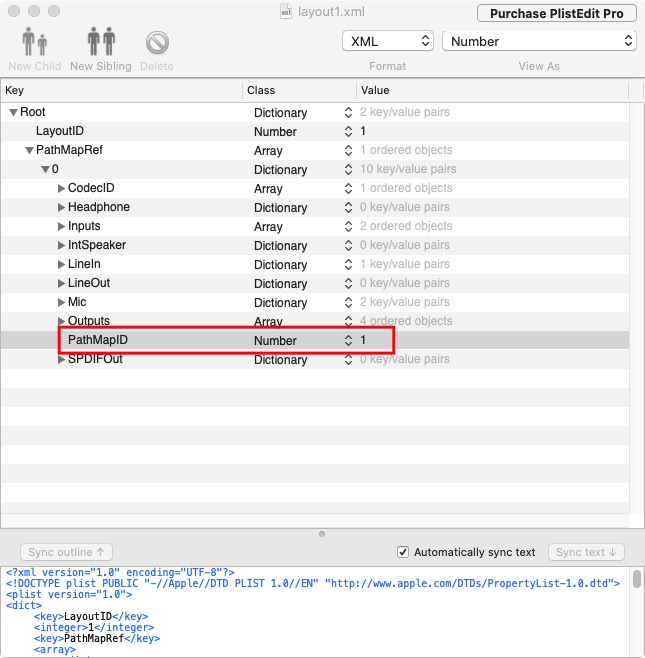Open the XML format dropdown
The width and height of the screenshot is (645, 658).
[388, 41]
